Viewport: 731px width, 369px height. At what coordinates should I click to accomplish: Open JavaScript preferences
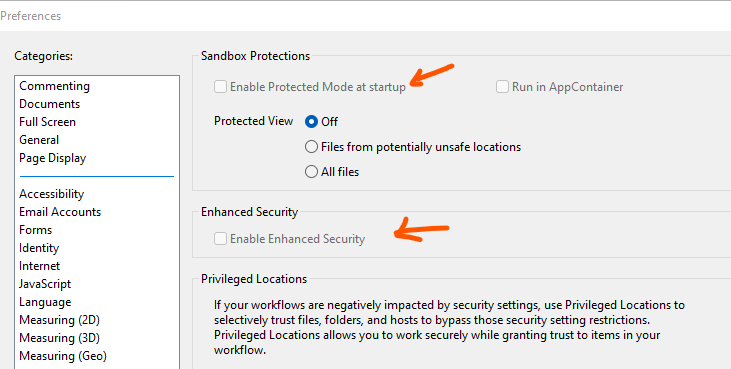tap(45, 284)
